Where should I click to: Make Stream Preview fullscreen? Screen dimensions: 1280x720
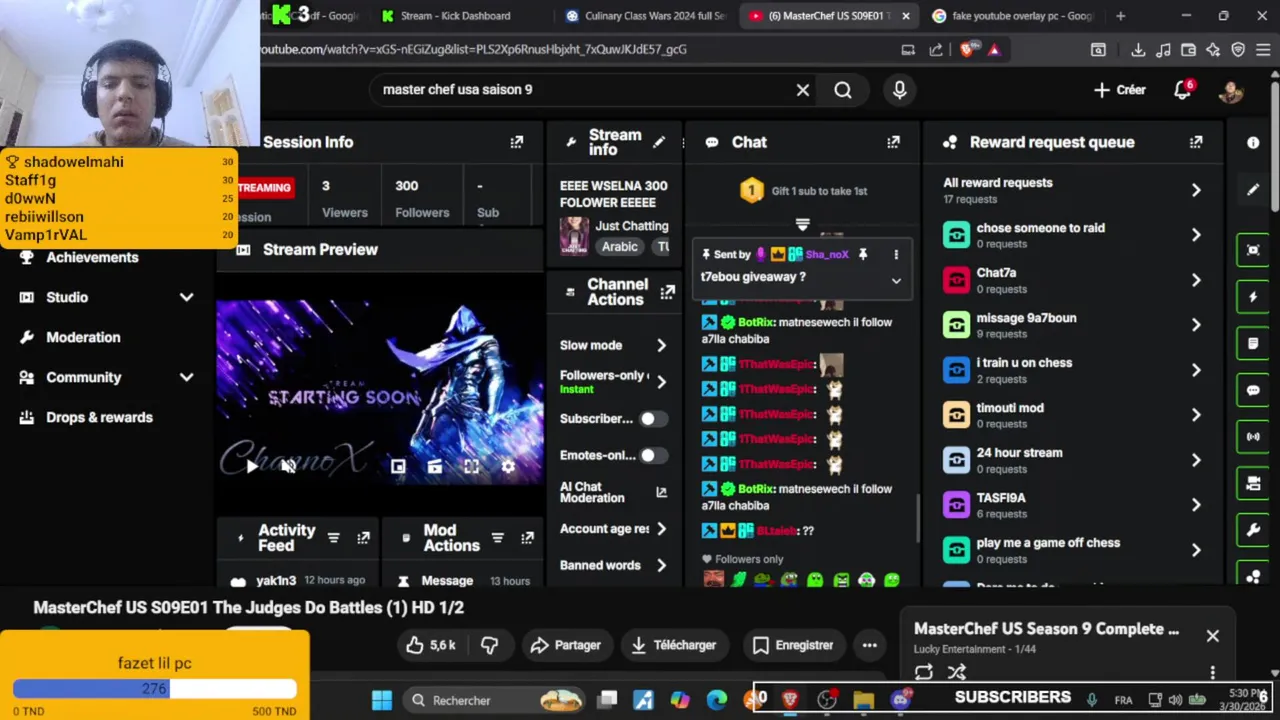click(x=471, y=466)
